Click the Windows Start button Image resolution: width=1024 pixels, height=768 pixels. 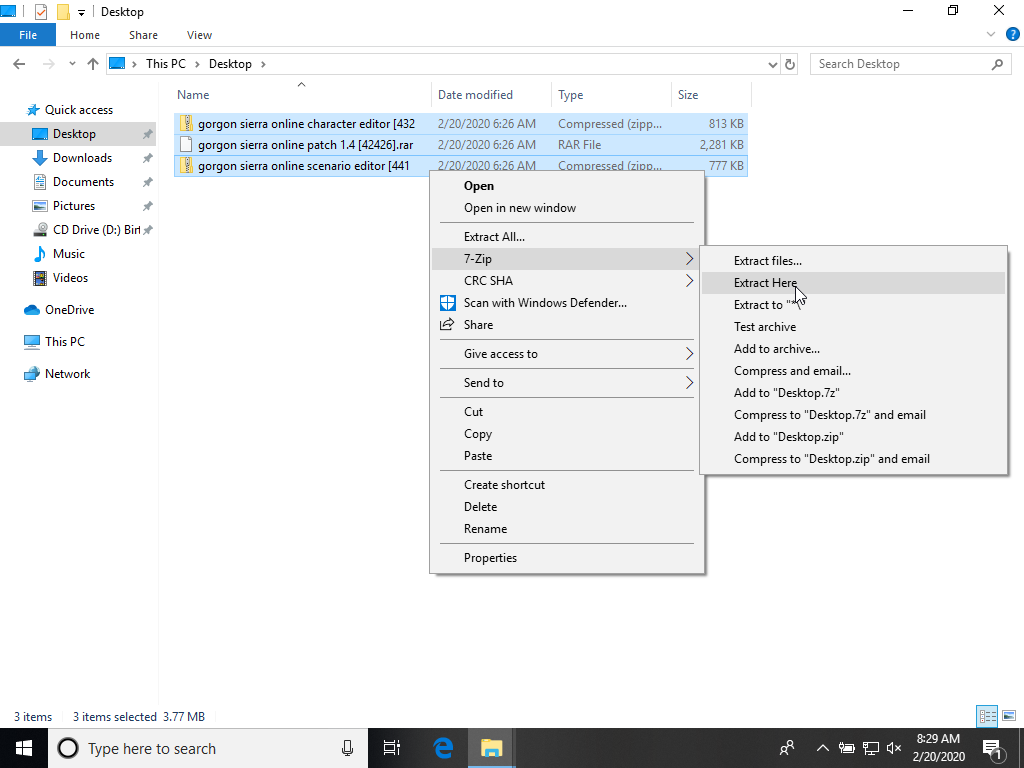pos(24,748)
